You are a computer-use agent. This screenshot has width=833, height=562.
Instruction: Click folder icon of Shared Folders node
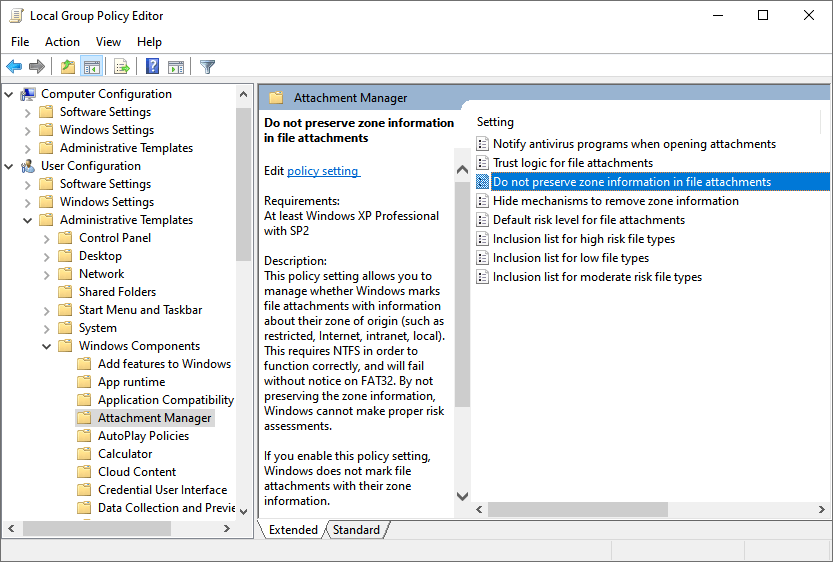click(x=65, y=292)
